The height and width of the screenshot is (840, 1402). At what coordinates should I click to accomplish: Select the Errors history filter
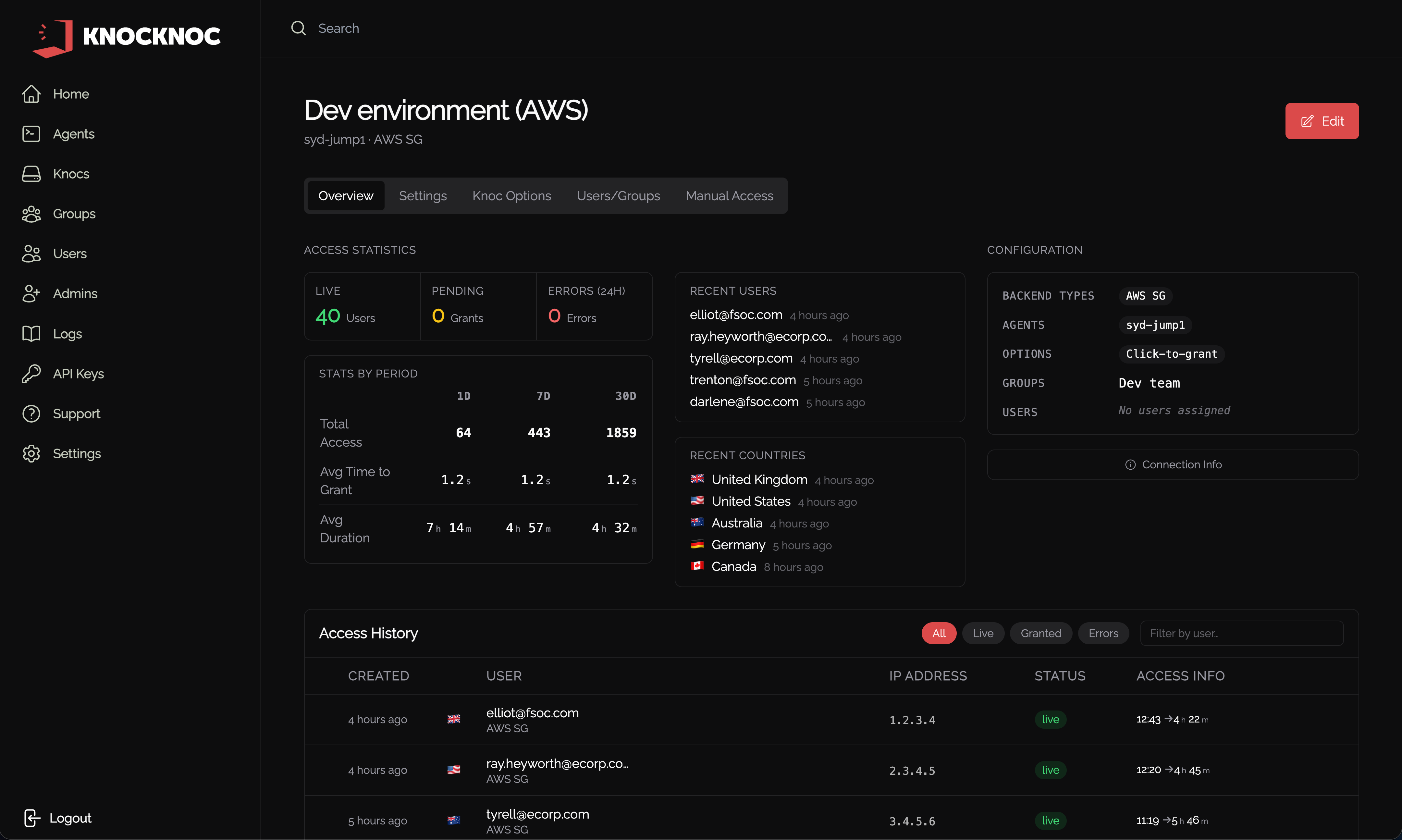click(1102, 633)
